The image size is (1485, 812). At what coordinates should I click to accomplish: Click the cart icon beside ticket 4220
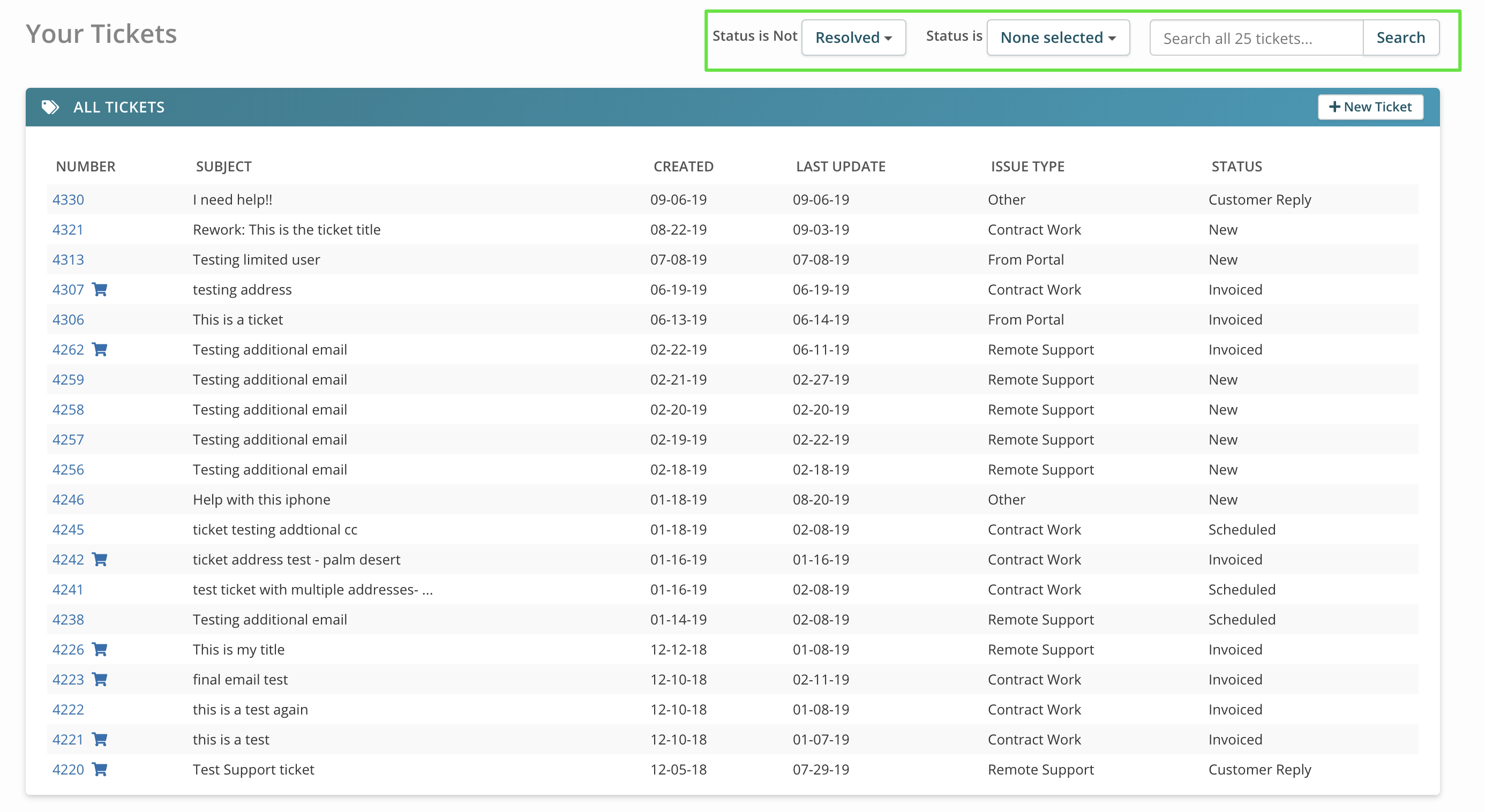100,769
